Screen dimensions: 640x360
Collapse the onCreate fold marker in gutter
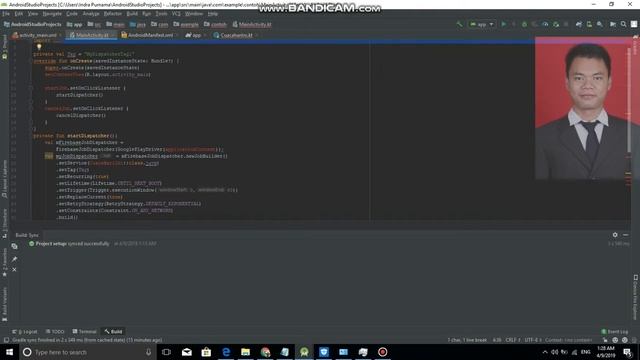coord(31,61)
